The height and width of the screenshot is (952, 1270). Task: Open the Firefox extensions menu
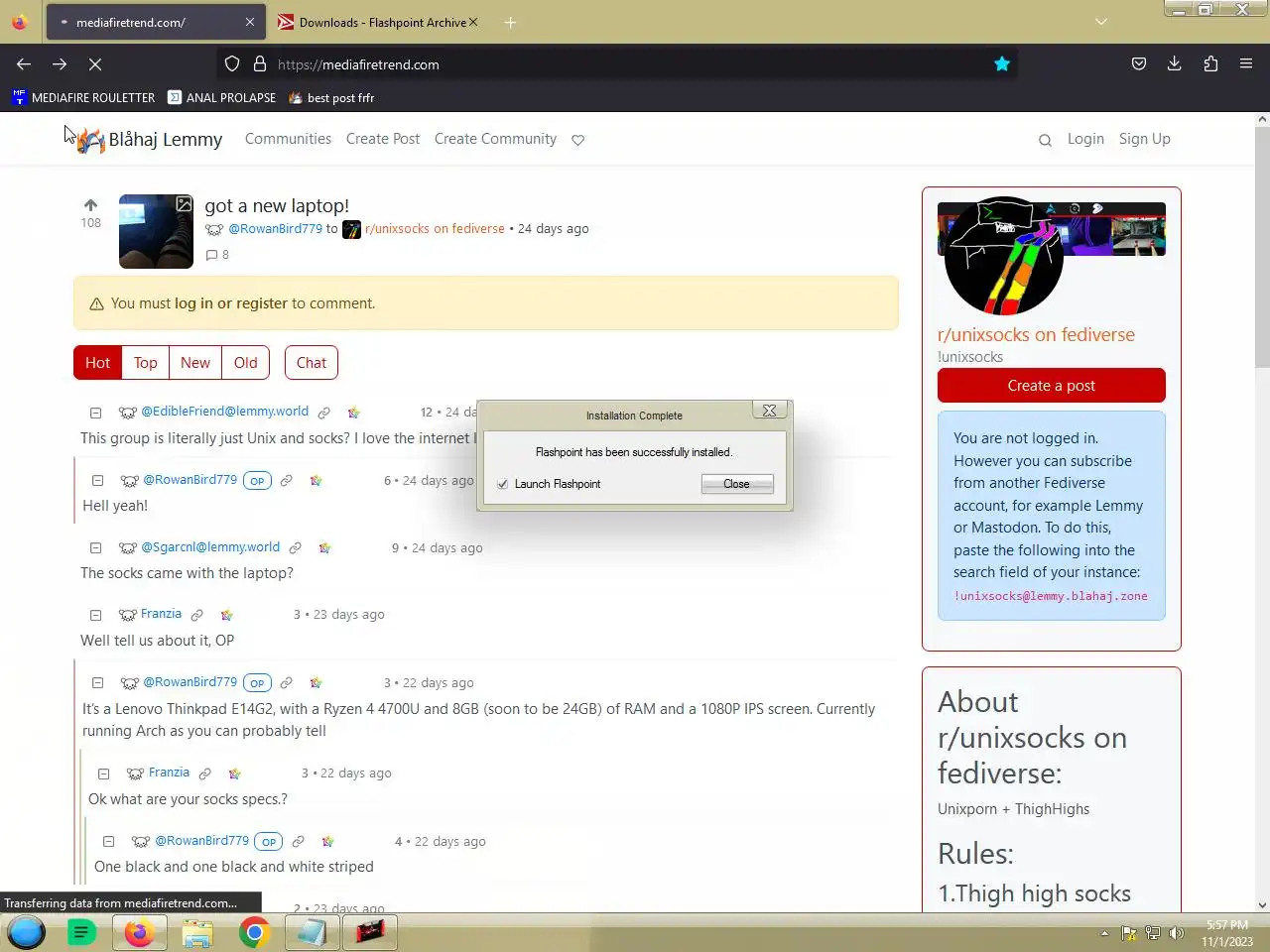coord(1210,64)
